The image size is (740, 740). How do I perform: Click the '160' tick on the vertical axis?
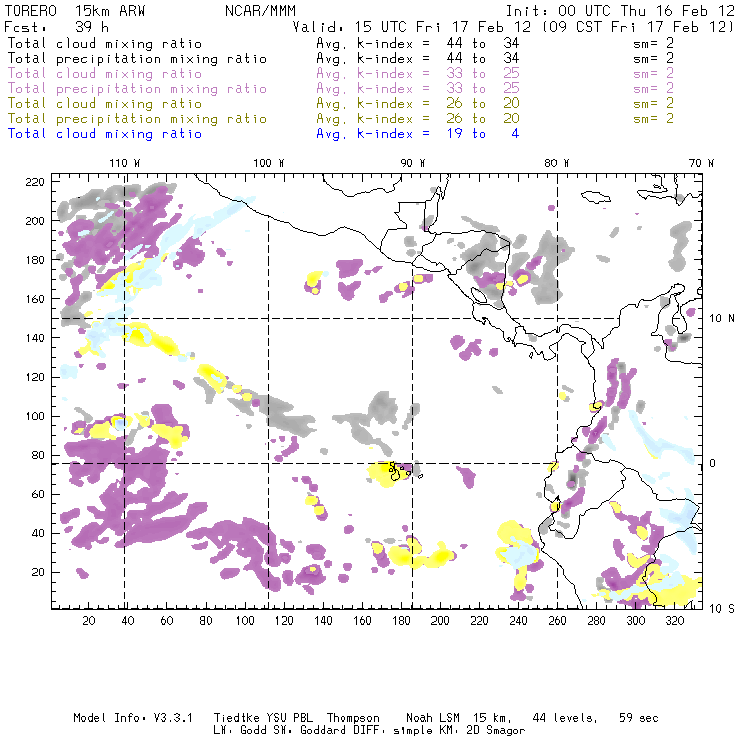(x=35, y=299)
